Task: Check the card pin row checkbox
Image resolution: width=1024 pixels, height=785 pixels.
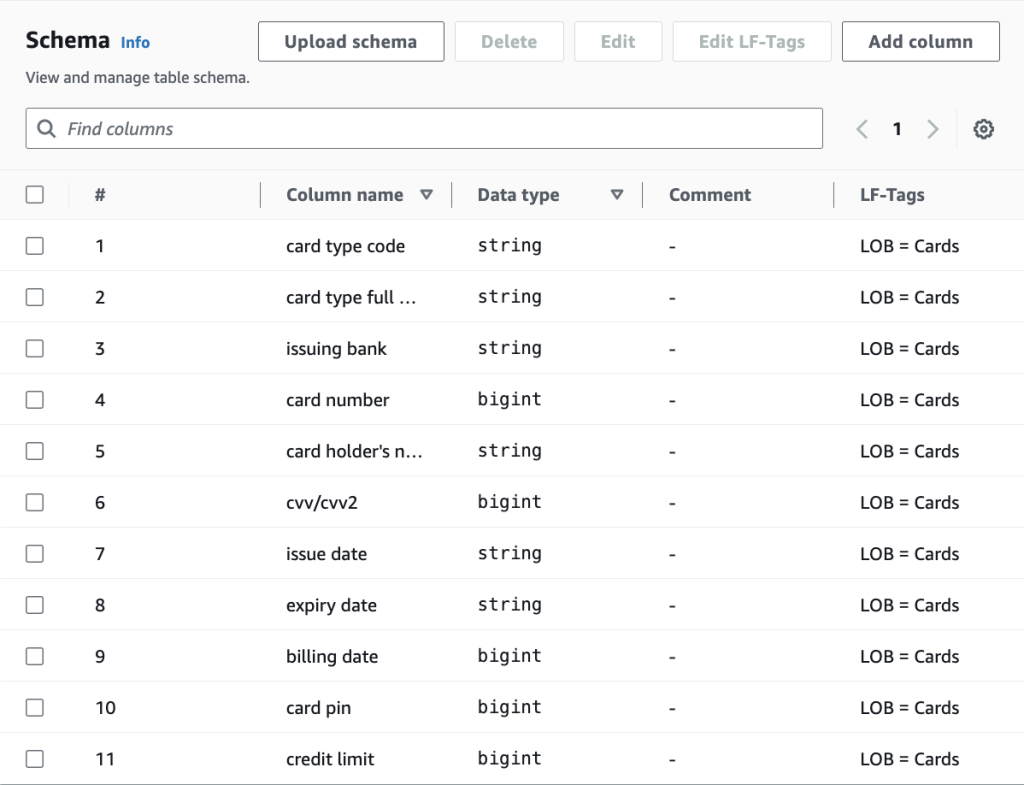Action: point(35,708)
